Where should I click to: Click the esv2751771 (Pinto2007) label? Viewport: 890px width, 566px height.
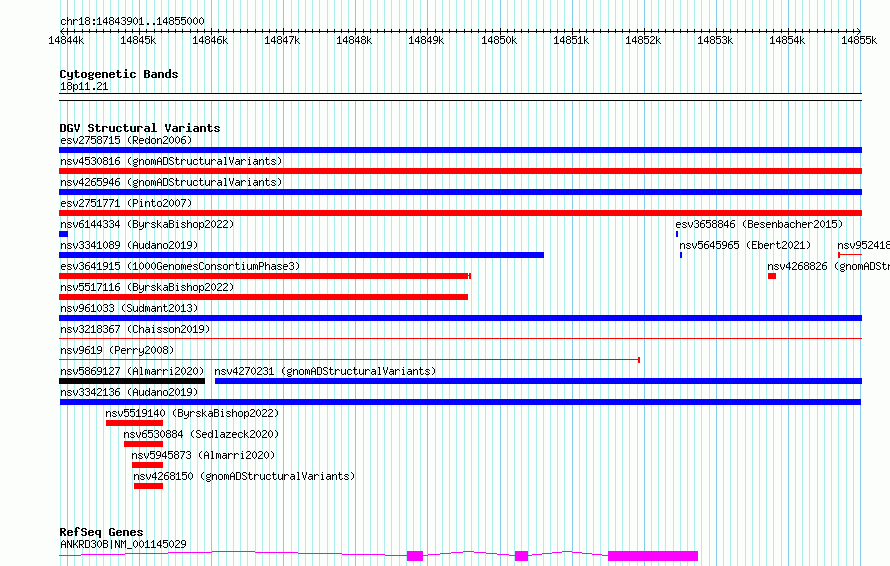click(126, 203)
